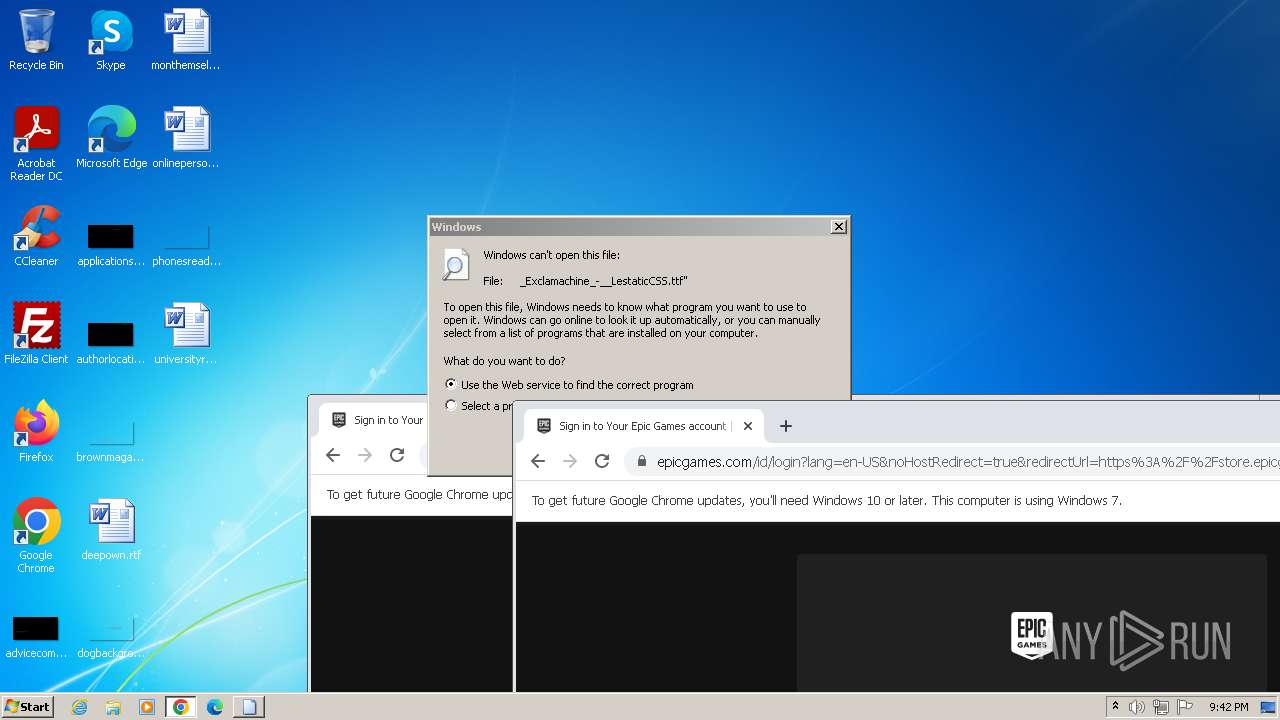Select the blank document taskbar item
Image resolution: width=1280 pixels, height=720 pixels.
[249, 707]
